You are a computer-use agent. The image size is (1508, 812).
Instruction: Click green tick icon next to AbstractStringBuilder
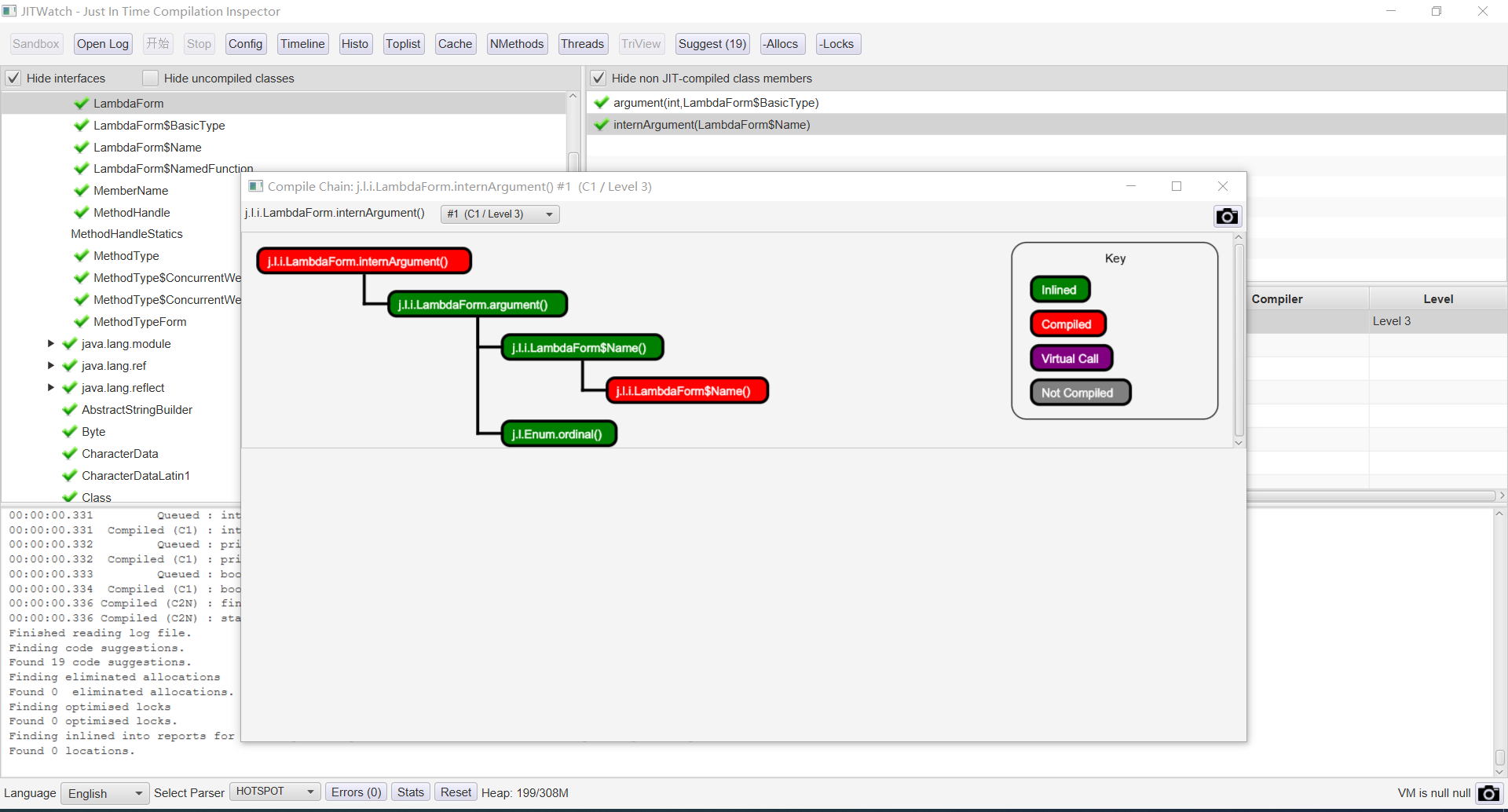(70, 410)
